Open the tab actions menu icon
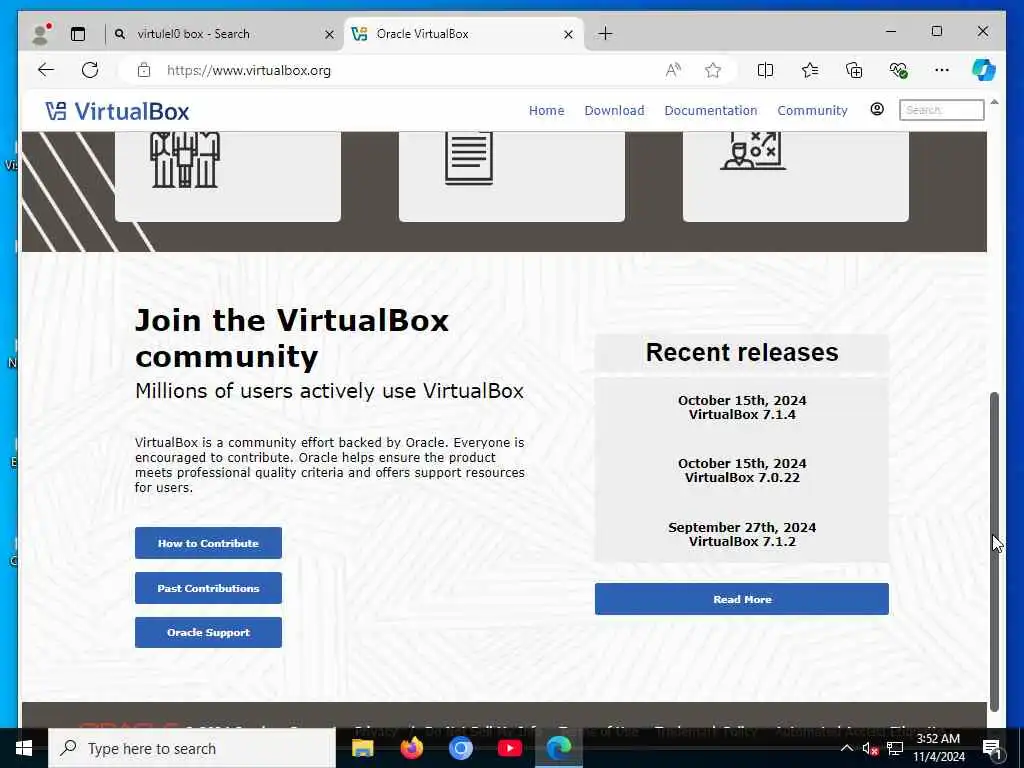1024x768 pixels. [78, 34]
